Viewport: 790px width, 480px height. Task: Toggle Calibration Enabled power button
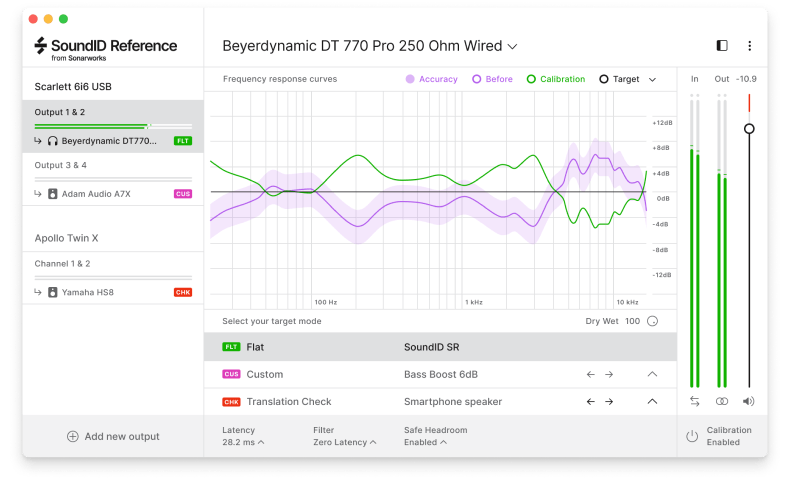692,436
